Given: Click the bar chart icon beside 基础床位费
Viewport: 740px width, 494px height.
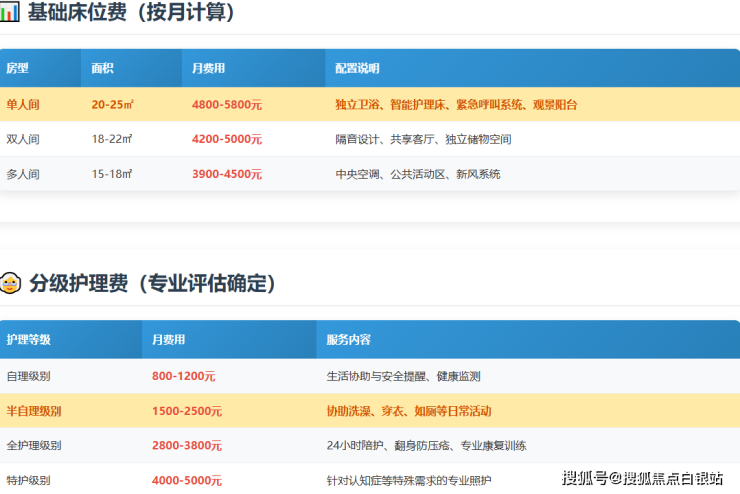Looking at the screenshot, I should tap(10, 12).
